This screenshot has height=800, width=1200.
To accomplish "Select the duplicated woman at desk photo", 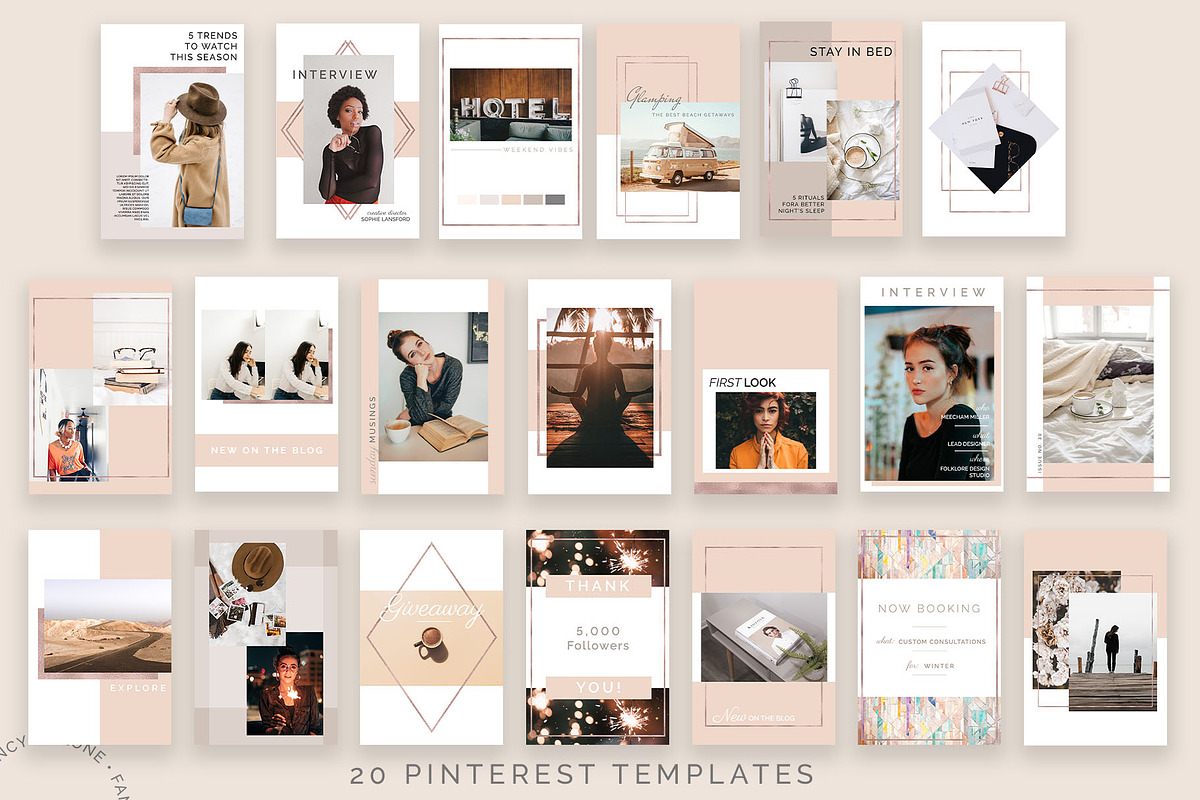I will click(265, 354).
